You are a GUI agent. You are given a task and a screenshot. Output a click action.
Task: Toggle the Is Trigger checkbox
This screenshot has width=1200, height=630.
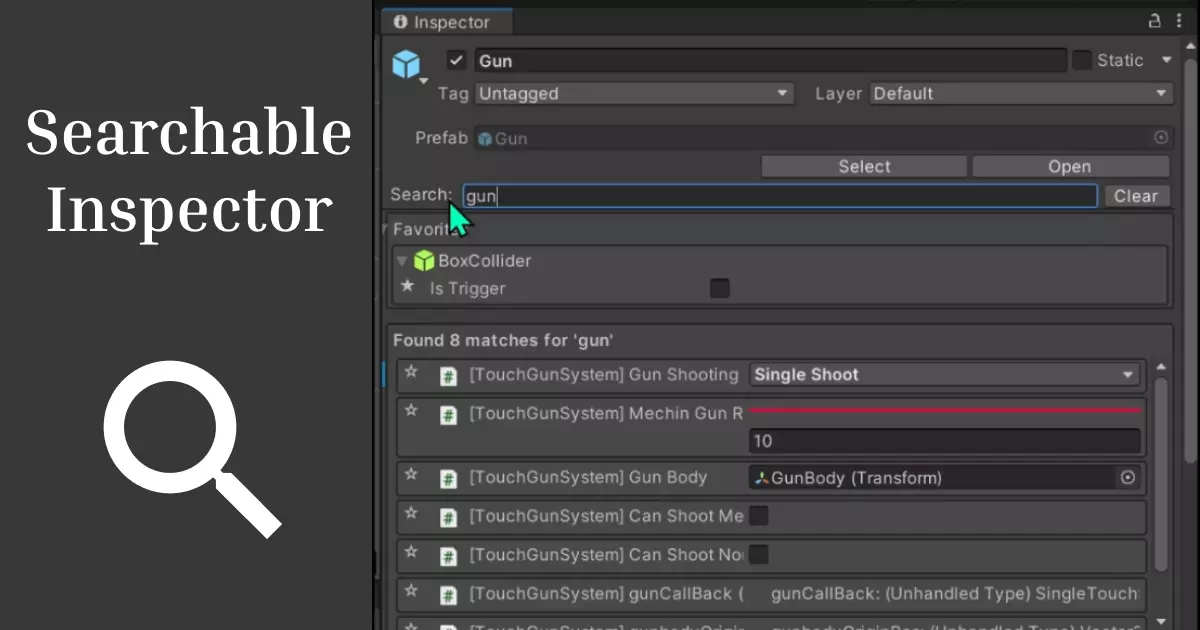[720, 288]
